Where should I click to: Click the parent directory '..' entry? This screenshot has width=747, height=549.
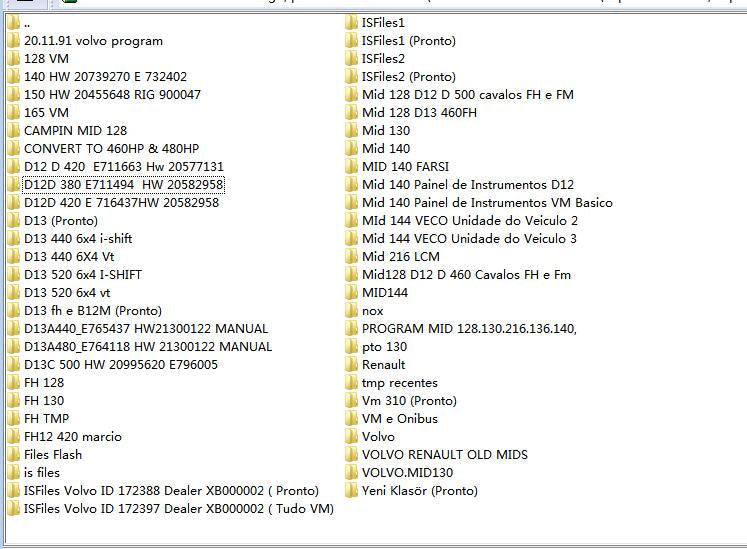27,22
